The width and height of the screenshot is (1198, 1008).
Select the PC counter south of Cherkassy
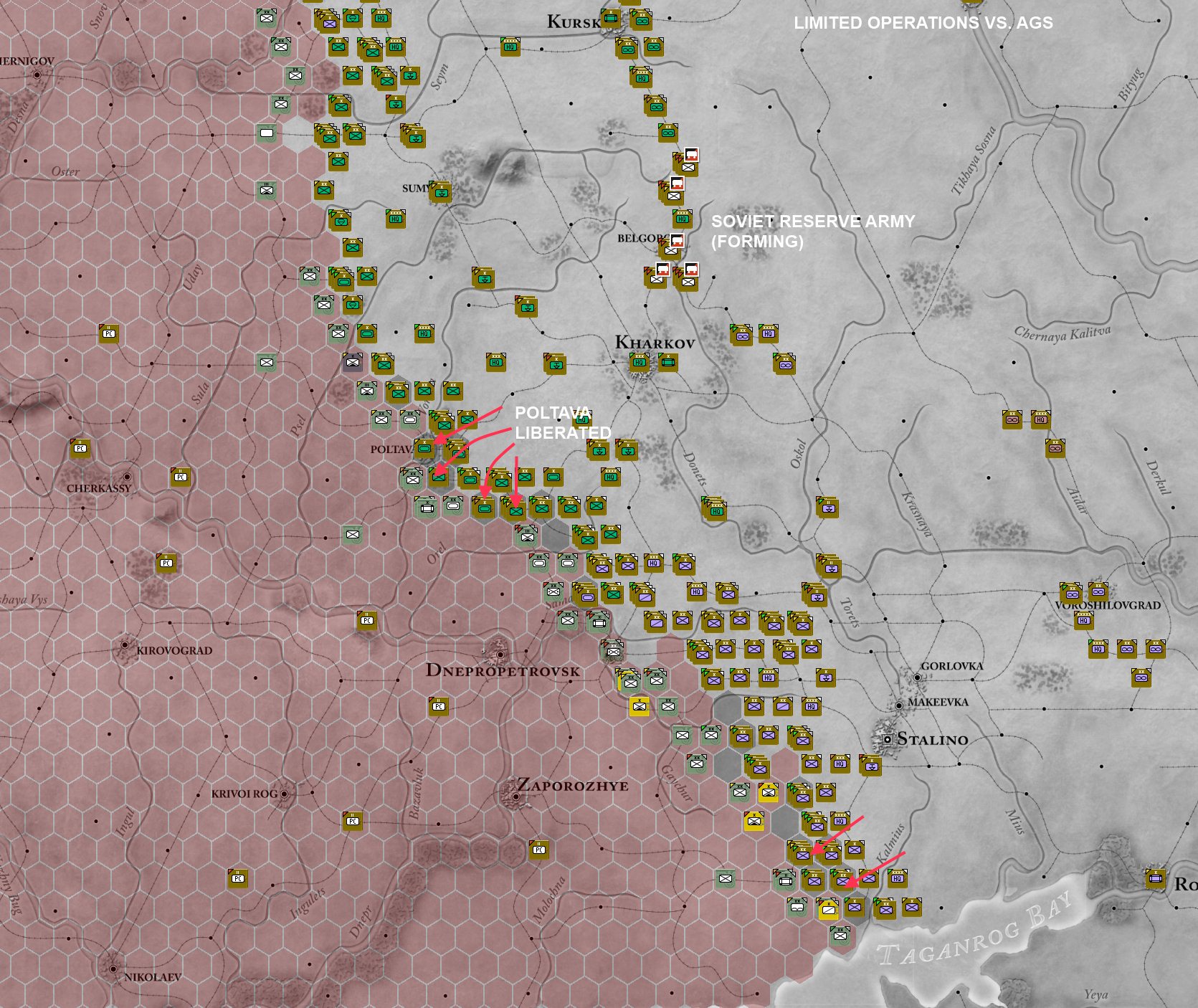click(166, 563)
